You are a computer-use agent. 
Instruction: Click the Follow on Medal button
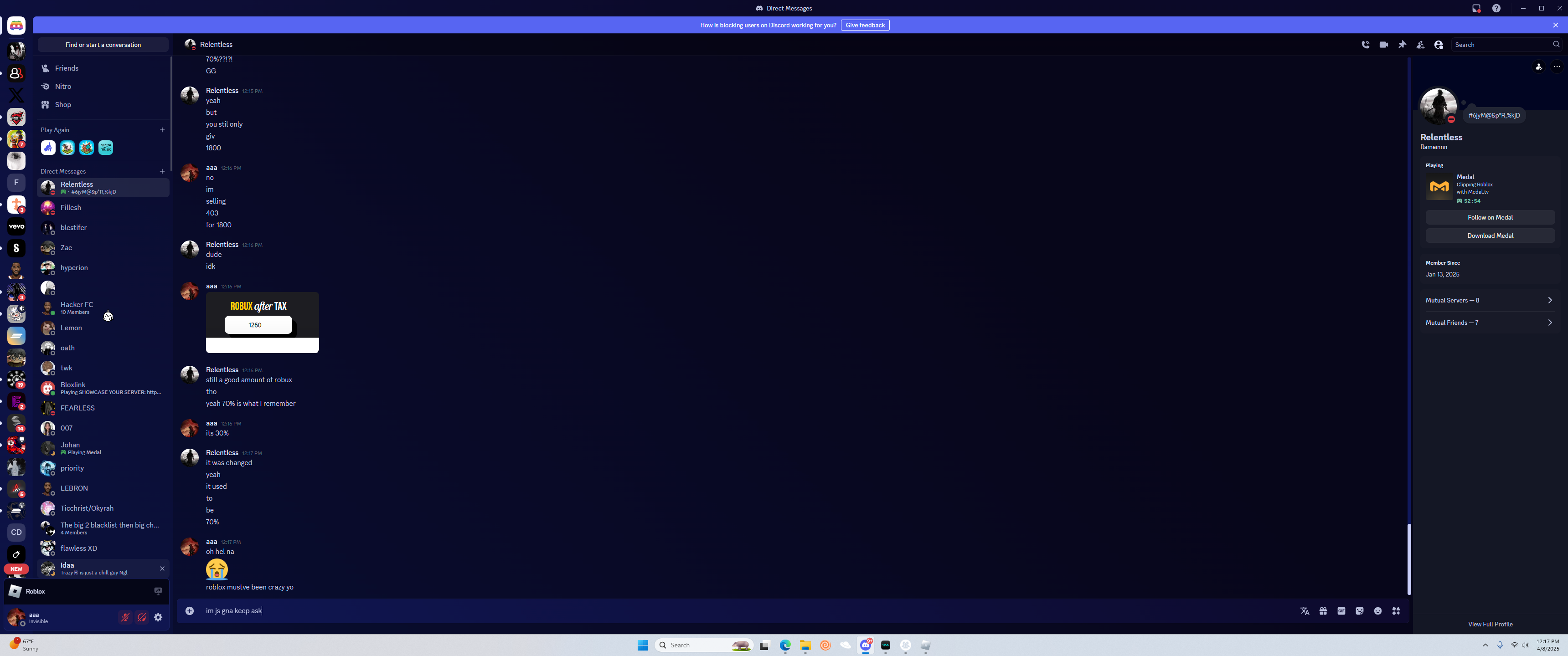[1490, 217]
